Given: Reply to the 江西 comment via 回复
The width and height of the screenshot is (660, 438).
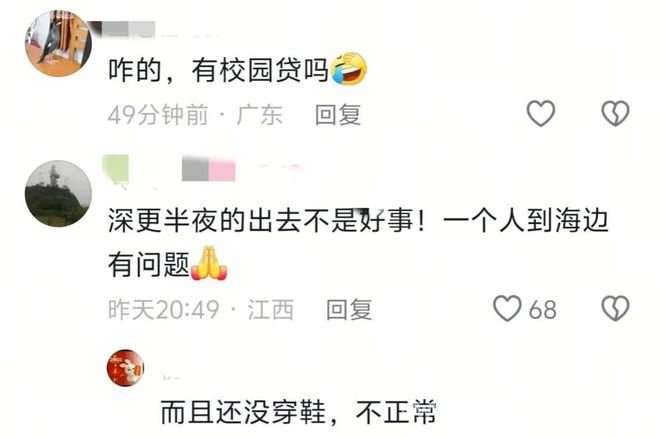Looking at the screenshot, I should [x=349, y=310].
